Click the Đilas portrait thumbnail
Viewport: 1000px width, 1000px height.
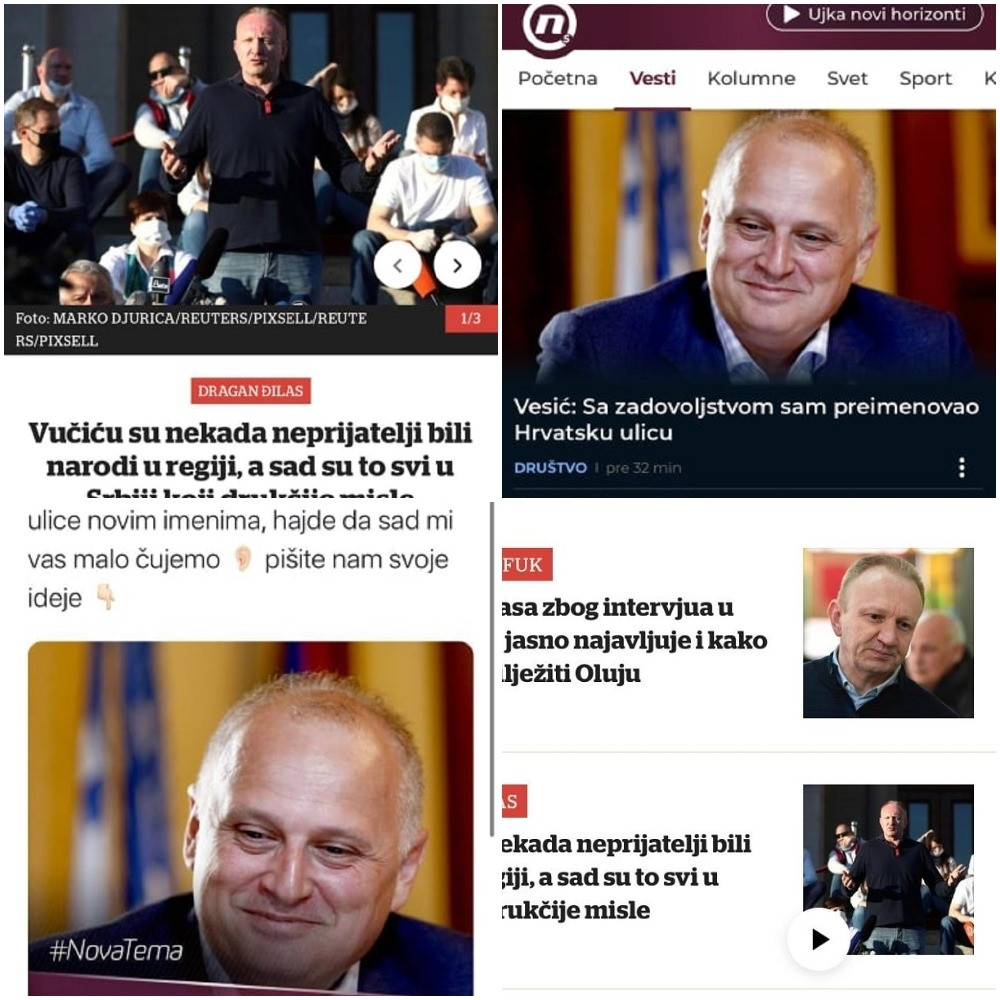point(888,633)
